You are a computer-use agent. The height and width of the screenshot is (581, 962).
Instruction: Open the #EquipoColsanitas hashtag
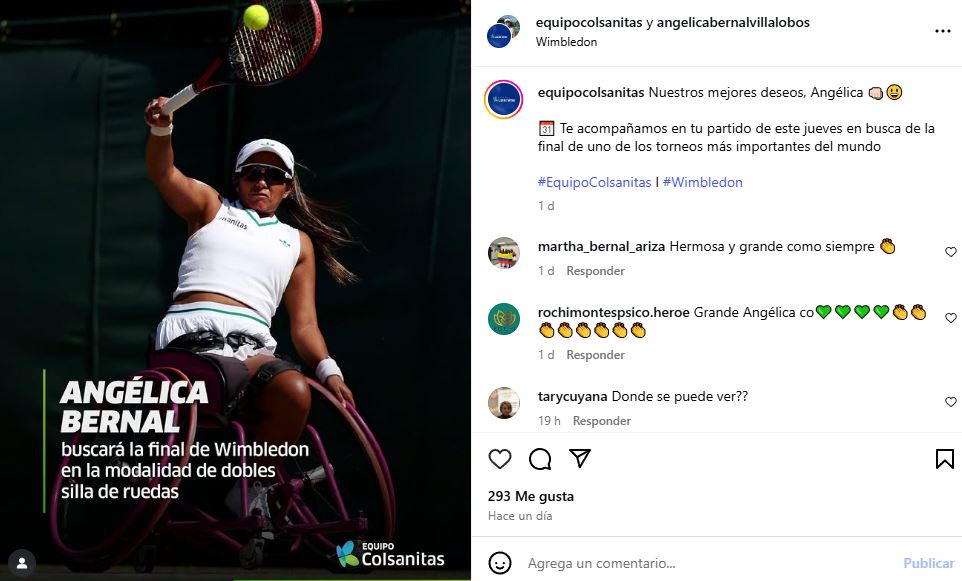[594, 182]
